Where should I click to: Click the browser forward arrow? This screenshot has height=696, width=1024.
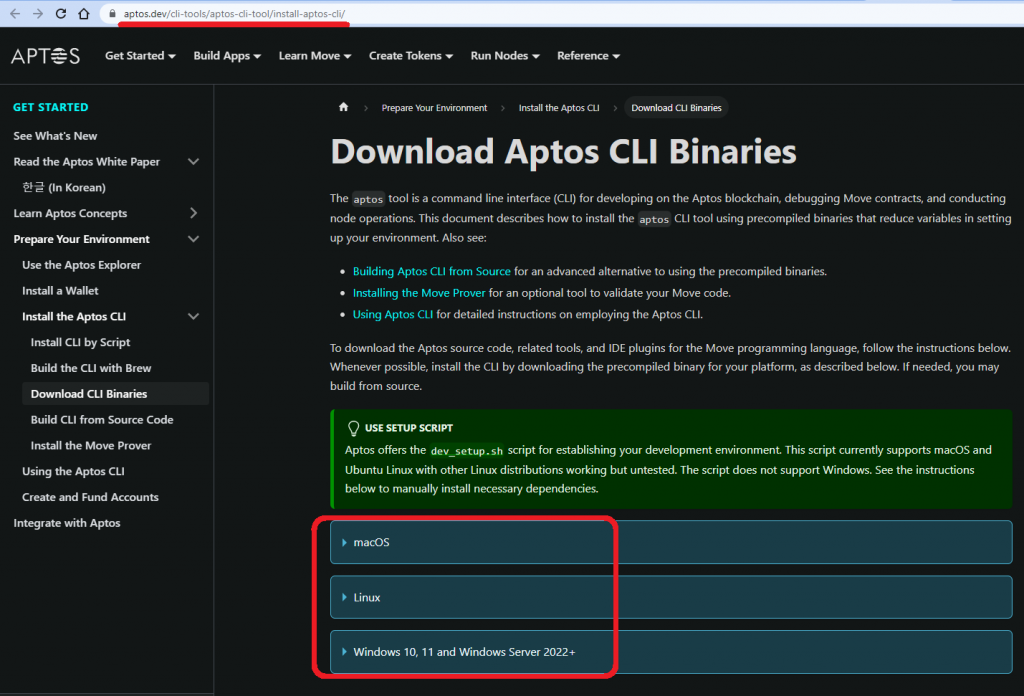pyautogui.click(x=38, y=14)
